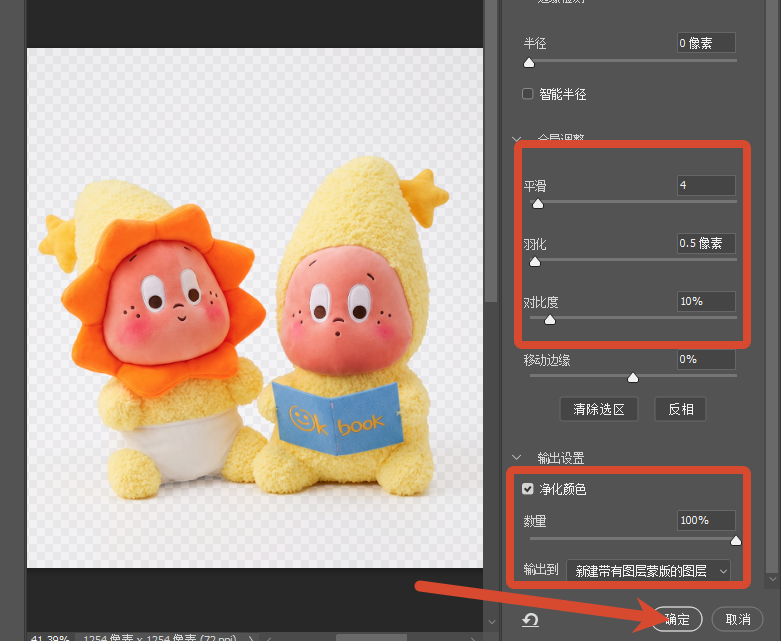This screenshot has height=641, width=781.
Task: Click the panel scrollbar down arrow
Action: pos(773,579)
